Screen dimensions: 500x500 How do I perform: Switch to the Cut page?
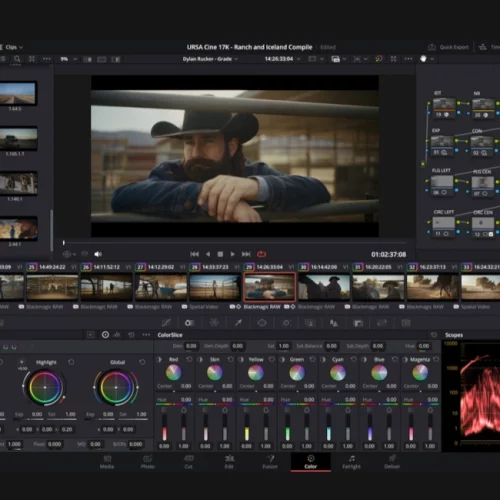pyautogui.click(x=189, y=462)
